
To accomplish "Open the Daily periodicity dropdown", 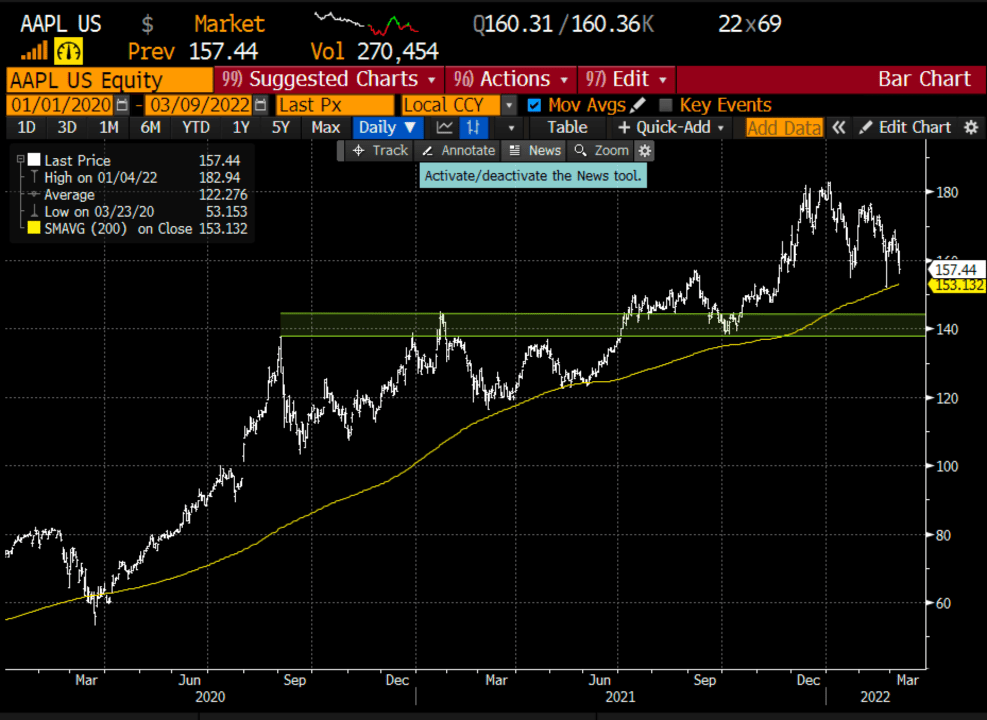I will click(x=386, y=128).
